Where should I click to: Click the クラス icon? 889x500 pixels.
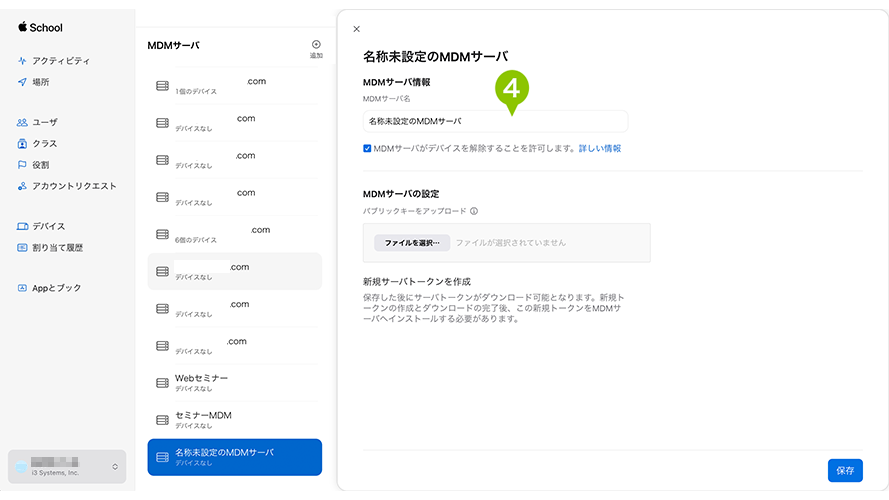tap(22, 144)
